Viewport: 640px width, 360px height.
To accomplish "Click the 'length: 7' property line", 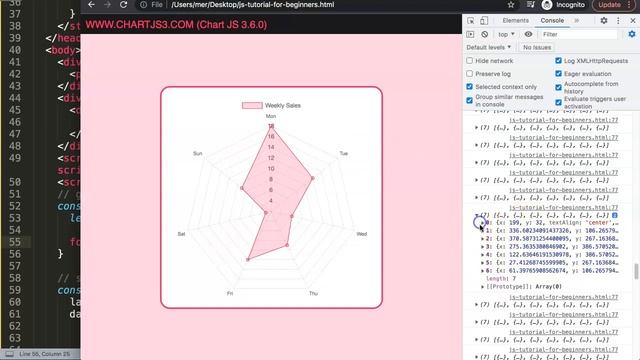I will click(x=501, y=278).
